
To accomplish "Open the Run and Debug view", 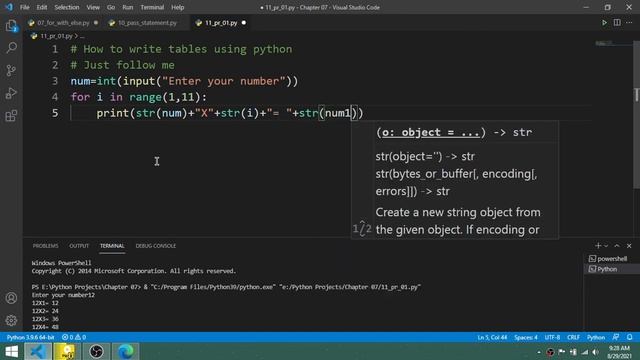I will (x=11, y=93).
